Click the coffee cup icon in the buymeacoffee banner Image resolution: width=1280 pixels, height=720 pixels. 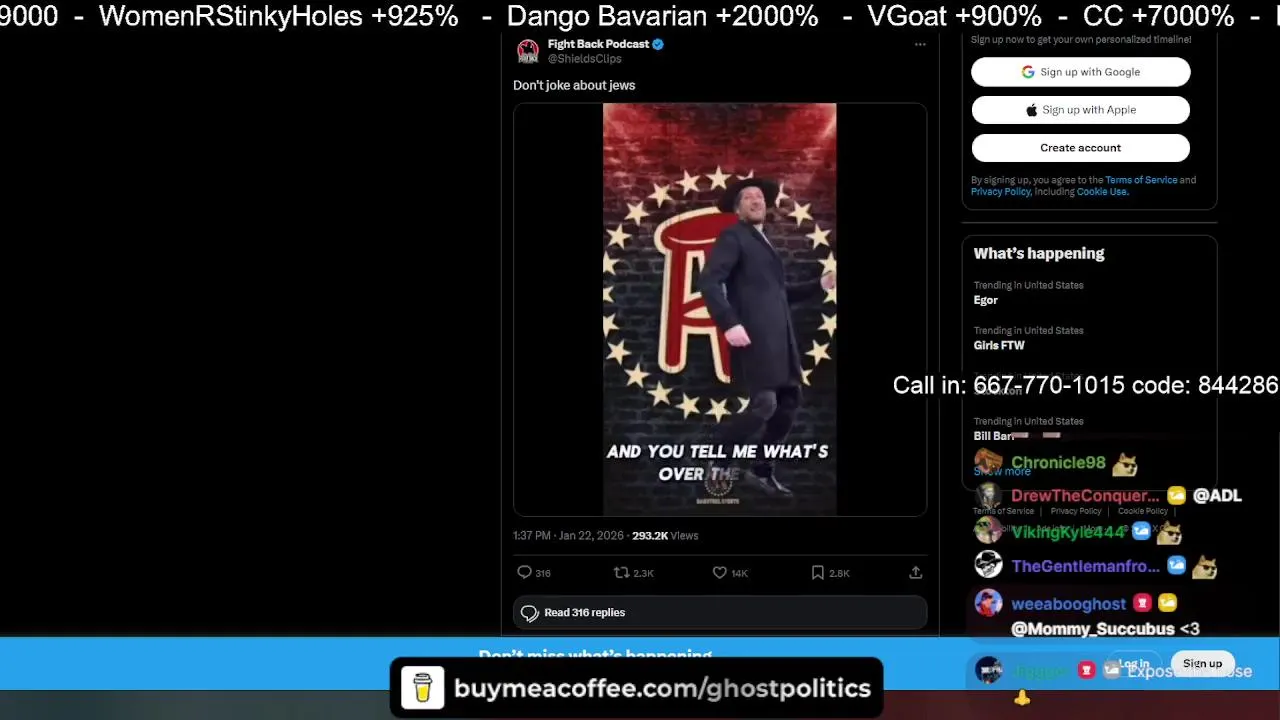point(422,688)
